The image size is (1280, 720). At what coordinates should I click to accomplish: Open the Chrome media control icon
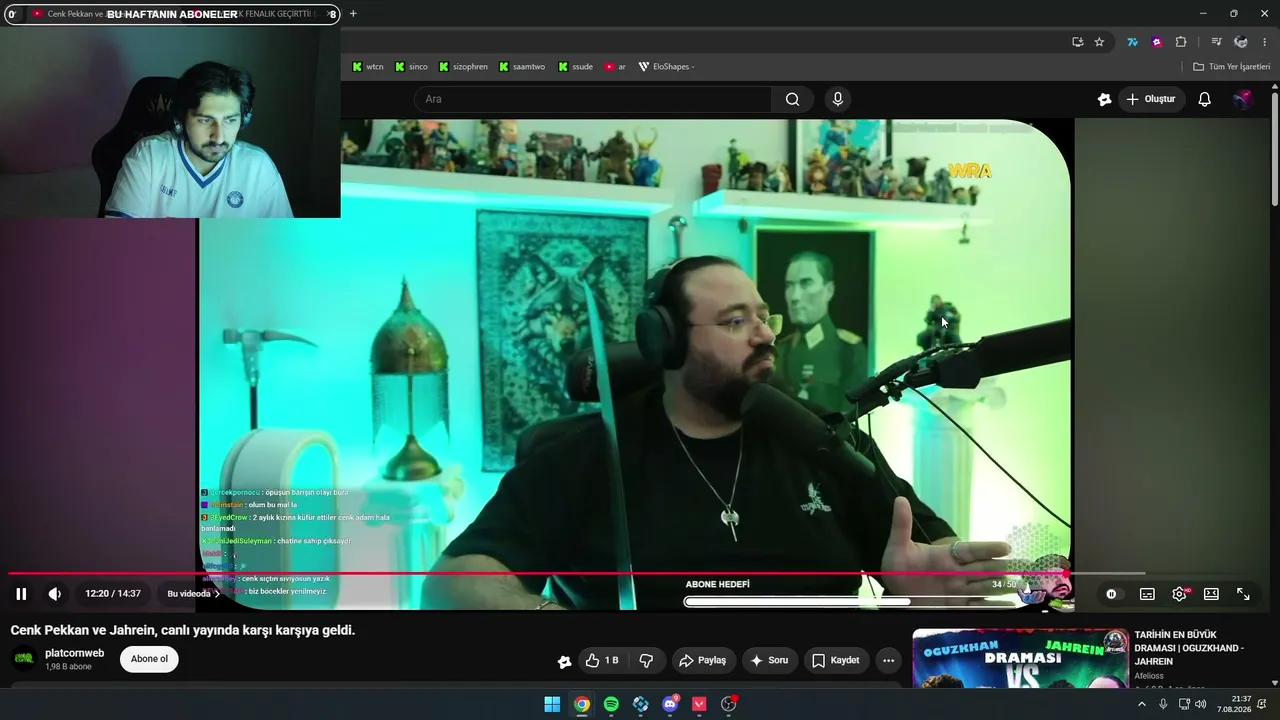pyautogui.click(x=1216, y=42)
